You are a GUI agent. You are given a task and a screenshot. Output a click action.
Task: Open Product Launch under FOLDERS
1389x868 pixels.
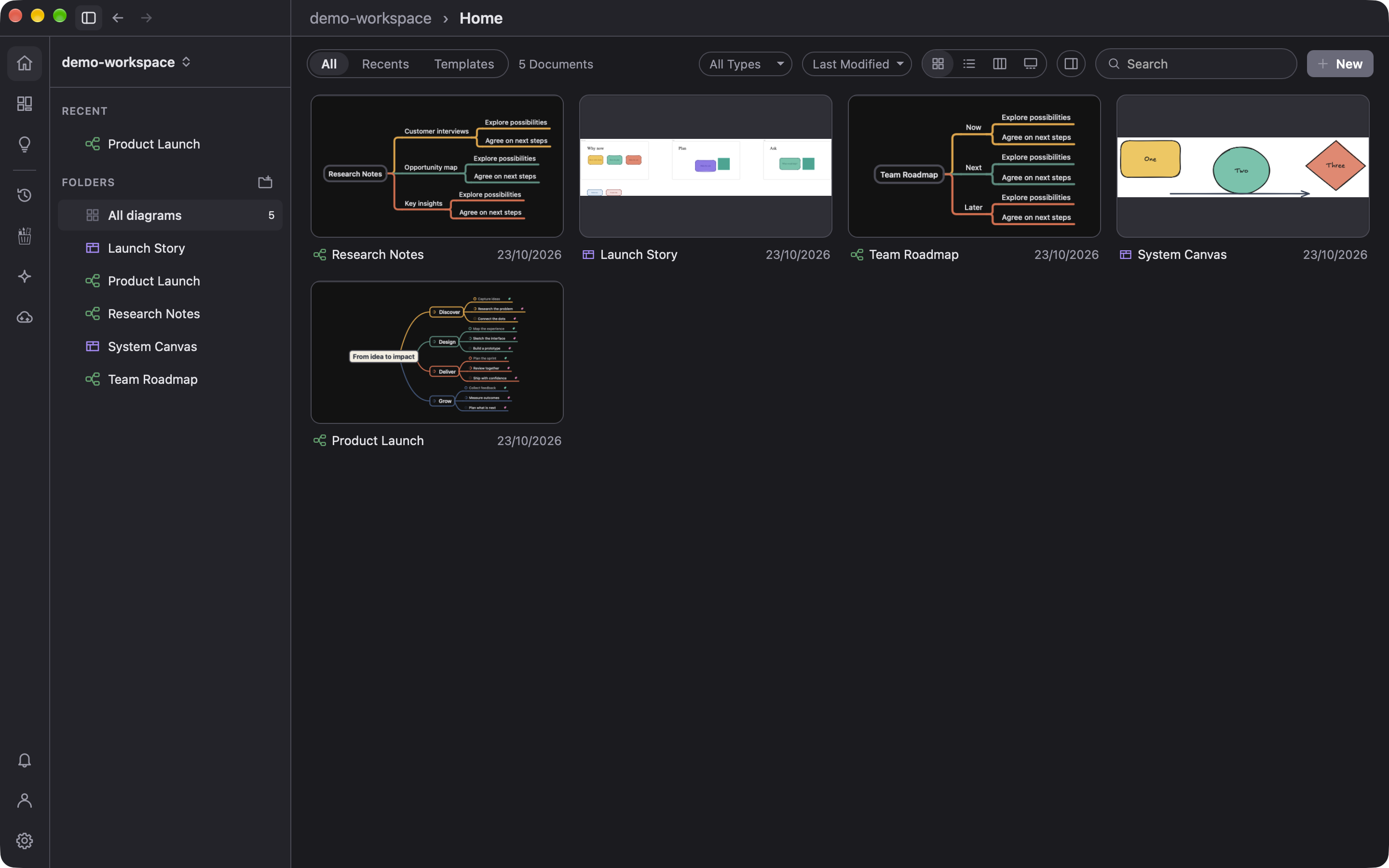[170, 281]
